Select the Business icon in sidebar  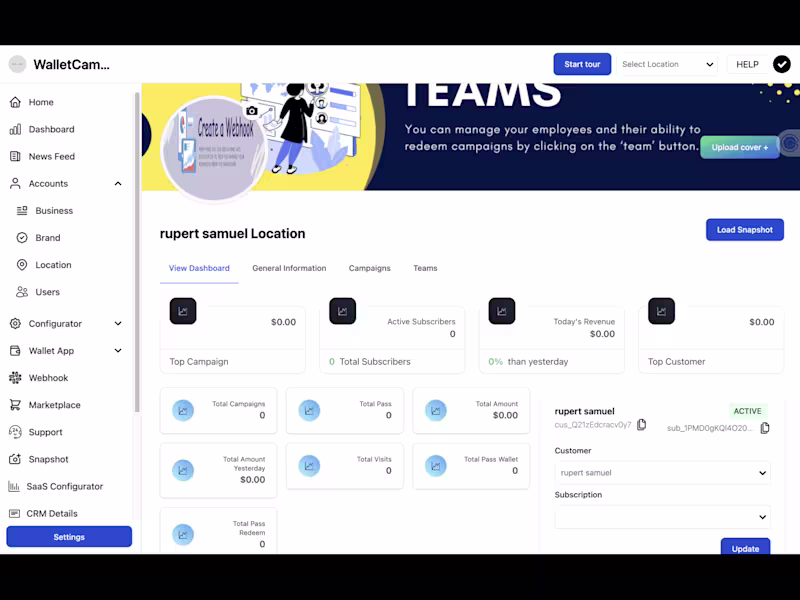[x=22, y=210]
